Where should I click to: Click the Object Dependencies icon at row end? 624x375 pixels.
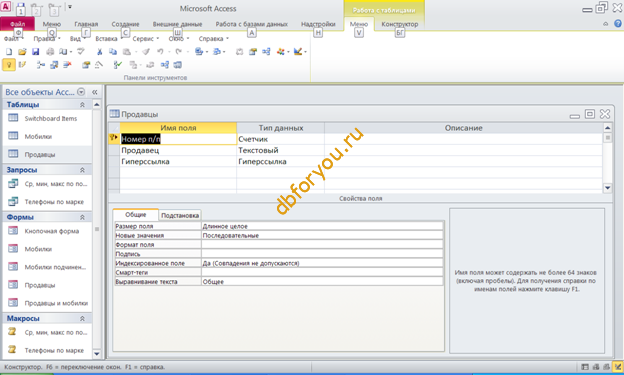[177, 64]
